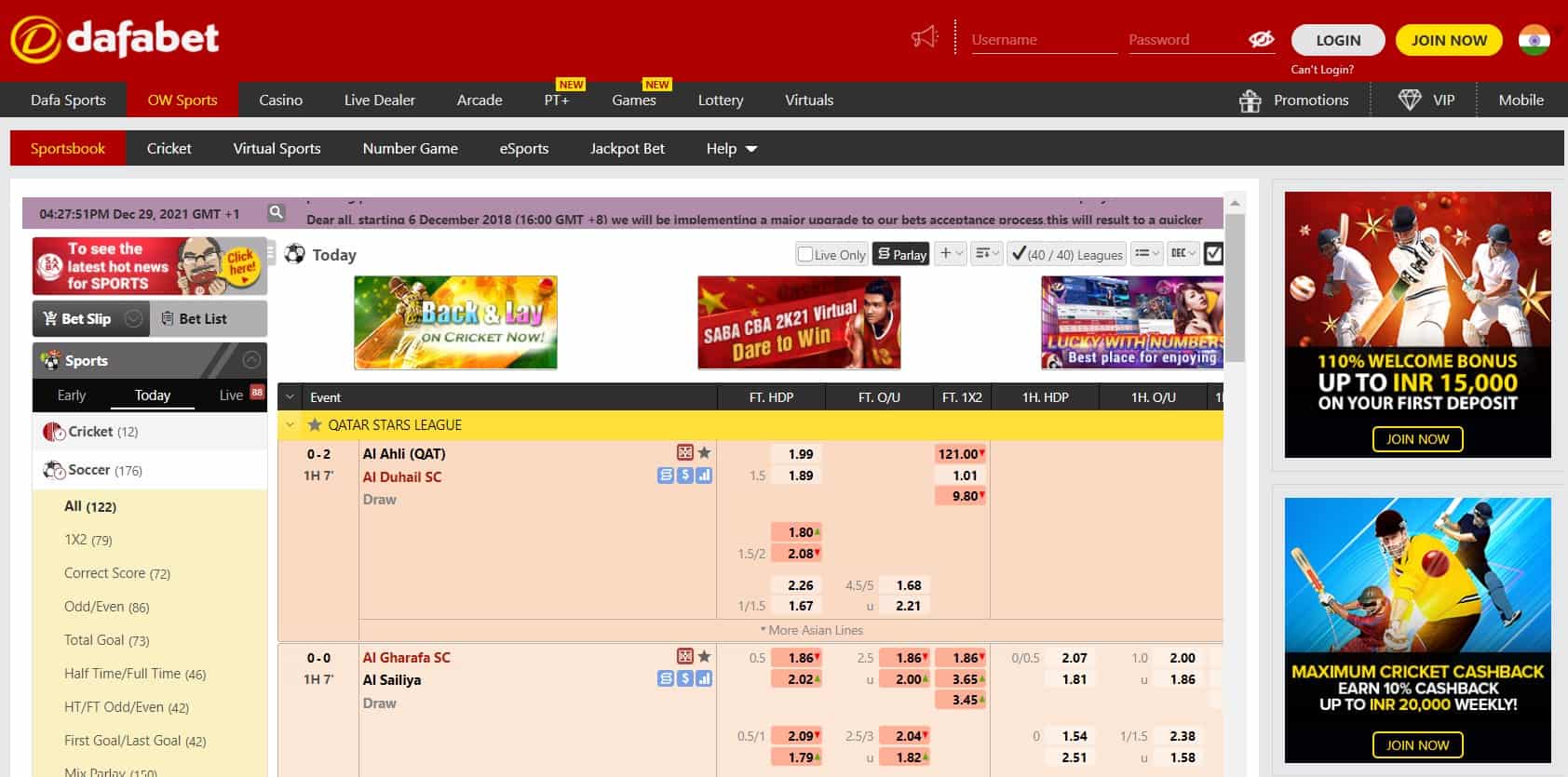This screenshot has height=777, width=1568.
Task: Open the sort order dropdown
Action: tap(986, 253)
